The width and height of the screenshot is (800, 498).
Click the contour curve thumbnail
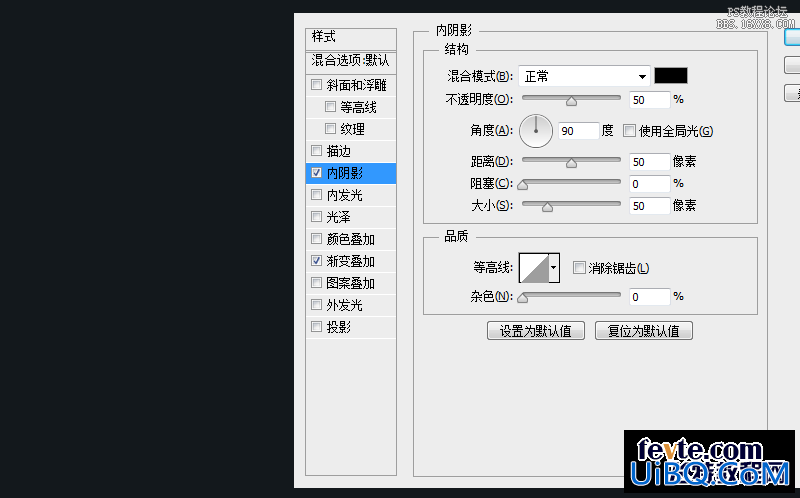pyautogui.click(x=534, y=268)
